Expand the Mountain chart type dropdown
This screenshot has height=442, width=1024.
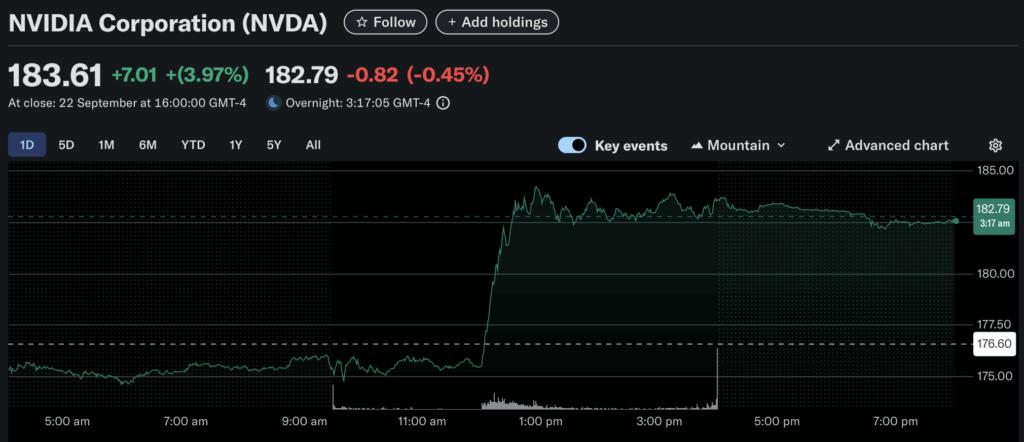coord(781,145)
